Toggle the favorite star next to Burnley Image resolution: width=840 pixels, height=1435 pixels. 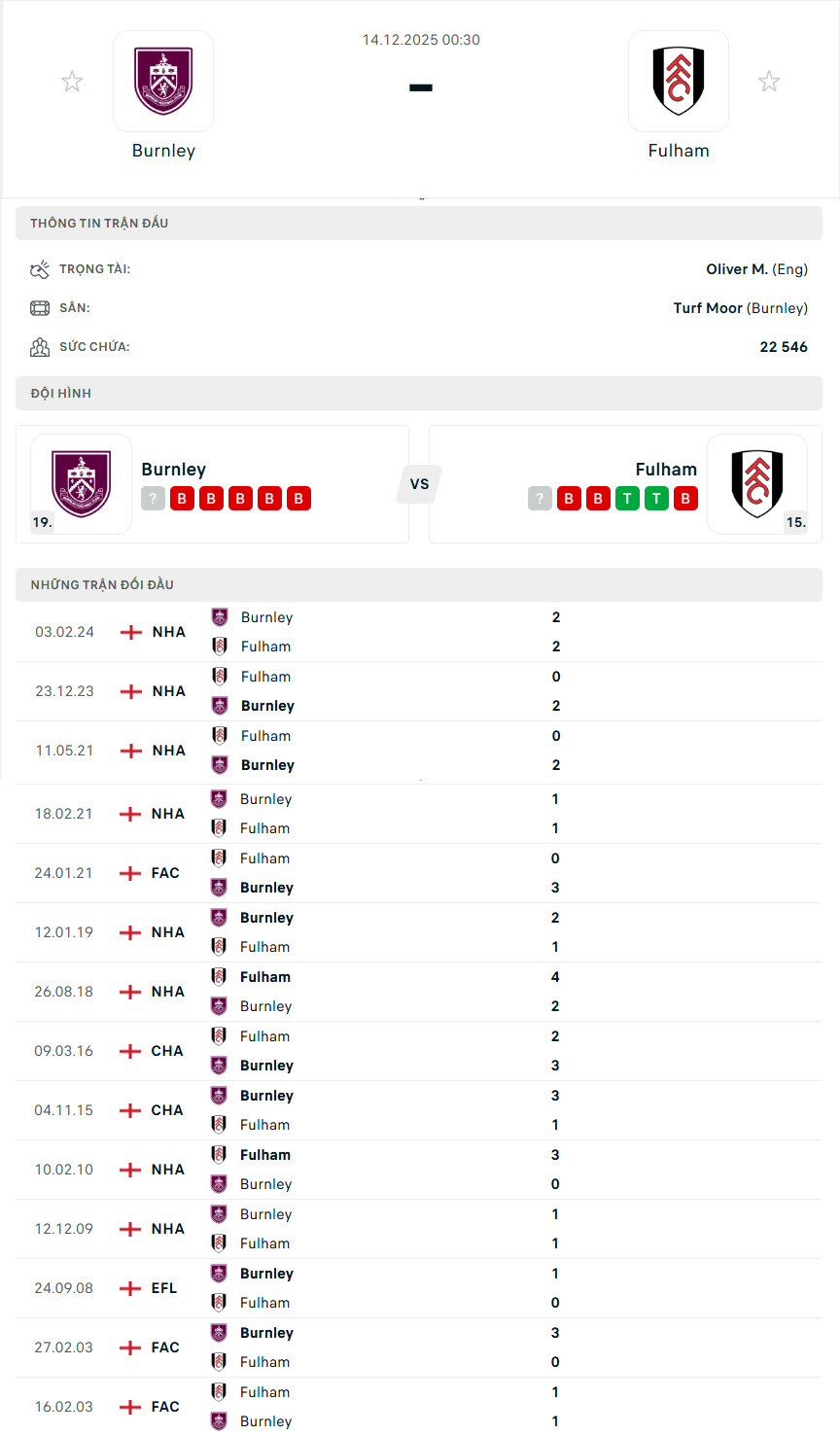point(72,81)
